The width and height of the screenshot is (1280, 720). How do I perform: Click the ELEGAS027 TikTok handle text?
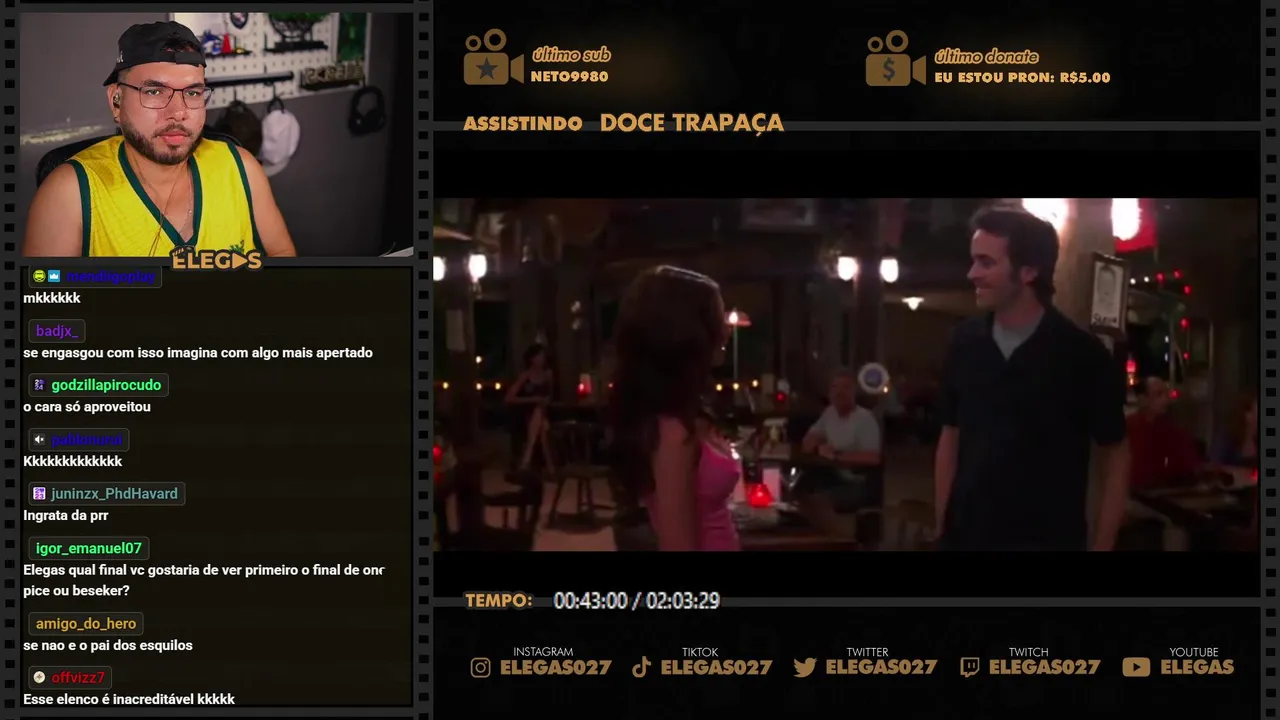pyautogui.click(x=717, y=668)
